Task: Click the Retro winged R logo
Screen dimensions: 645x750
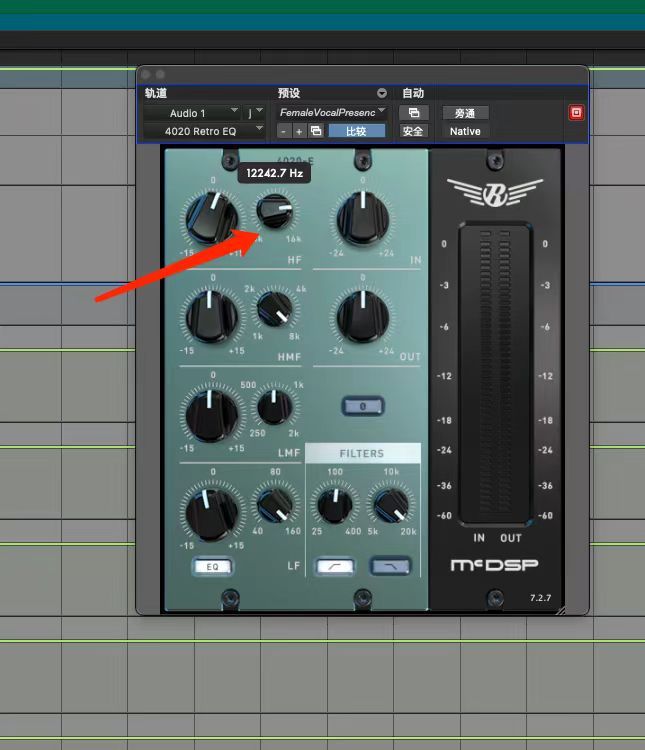Action: point(495,193)
